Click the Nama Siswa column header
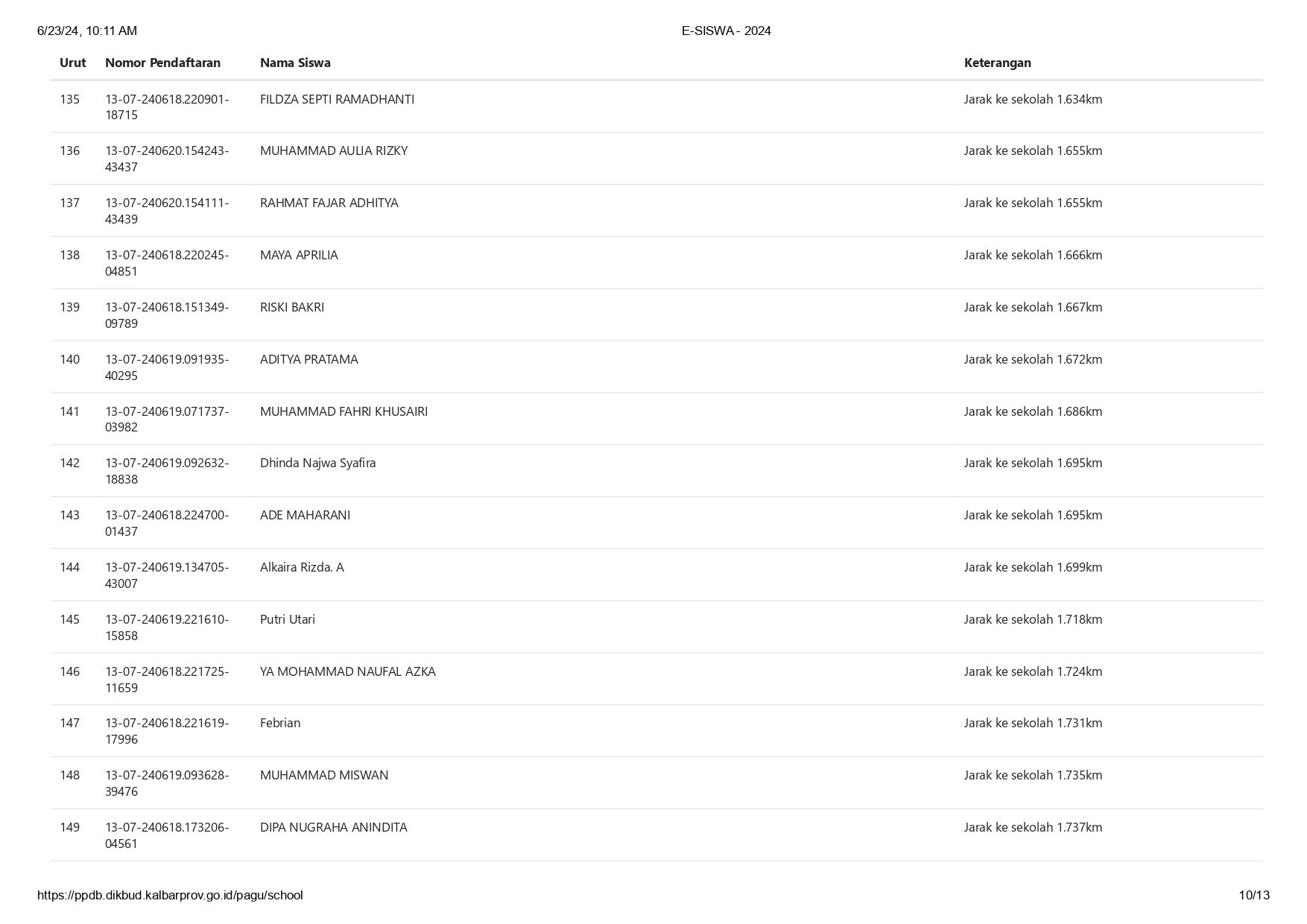 (x=295, y=63)
